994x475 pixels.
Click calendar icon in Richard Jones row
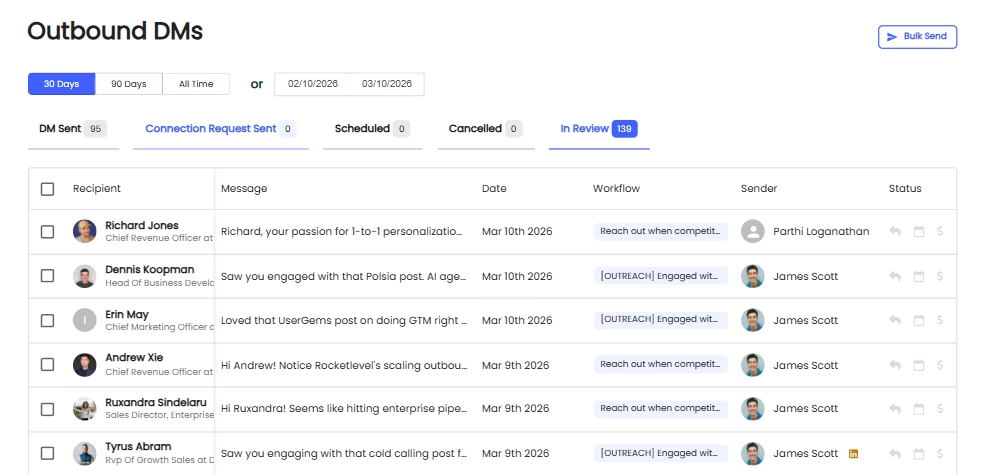(919, 231)
